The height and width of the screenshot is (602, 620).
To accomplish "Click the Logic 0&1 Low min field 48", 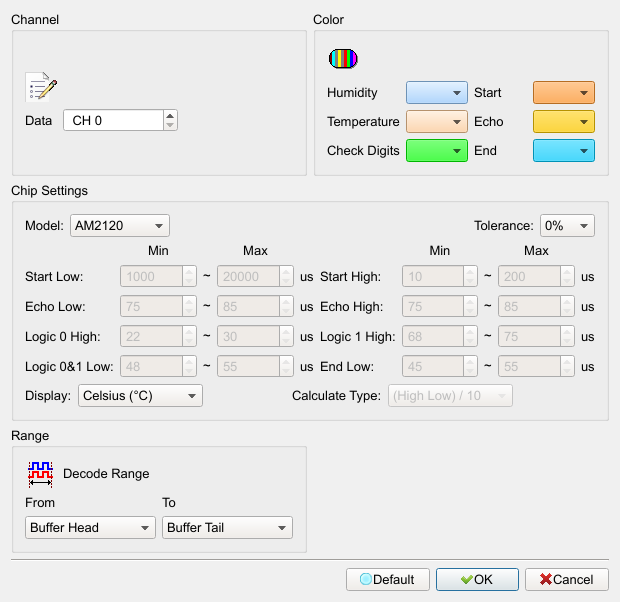I will pos(151,366).
